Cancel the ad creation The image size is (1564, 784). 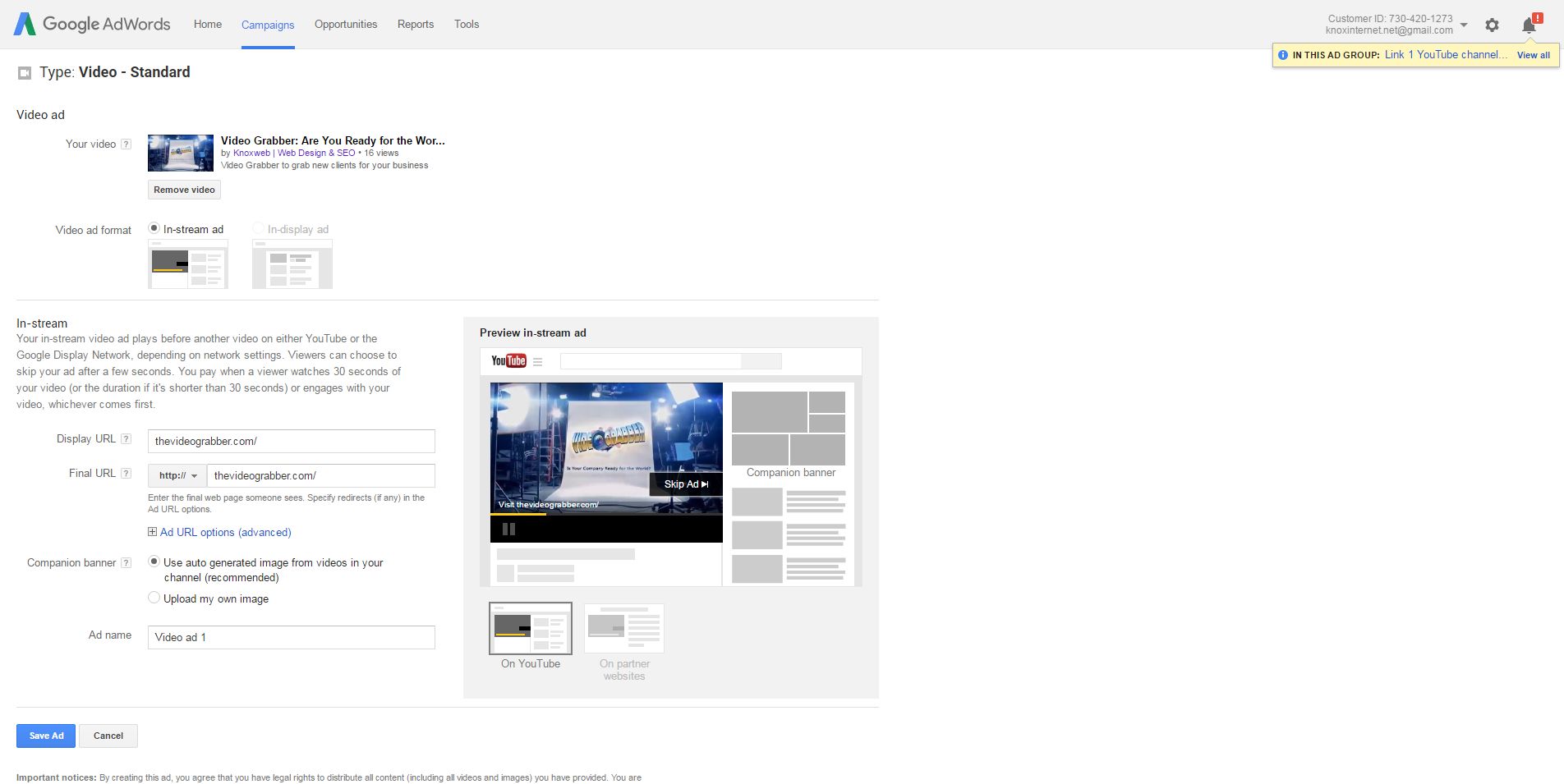click(108, 736)
